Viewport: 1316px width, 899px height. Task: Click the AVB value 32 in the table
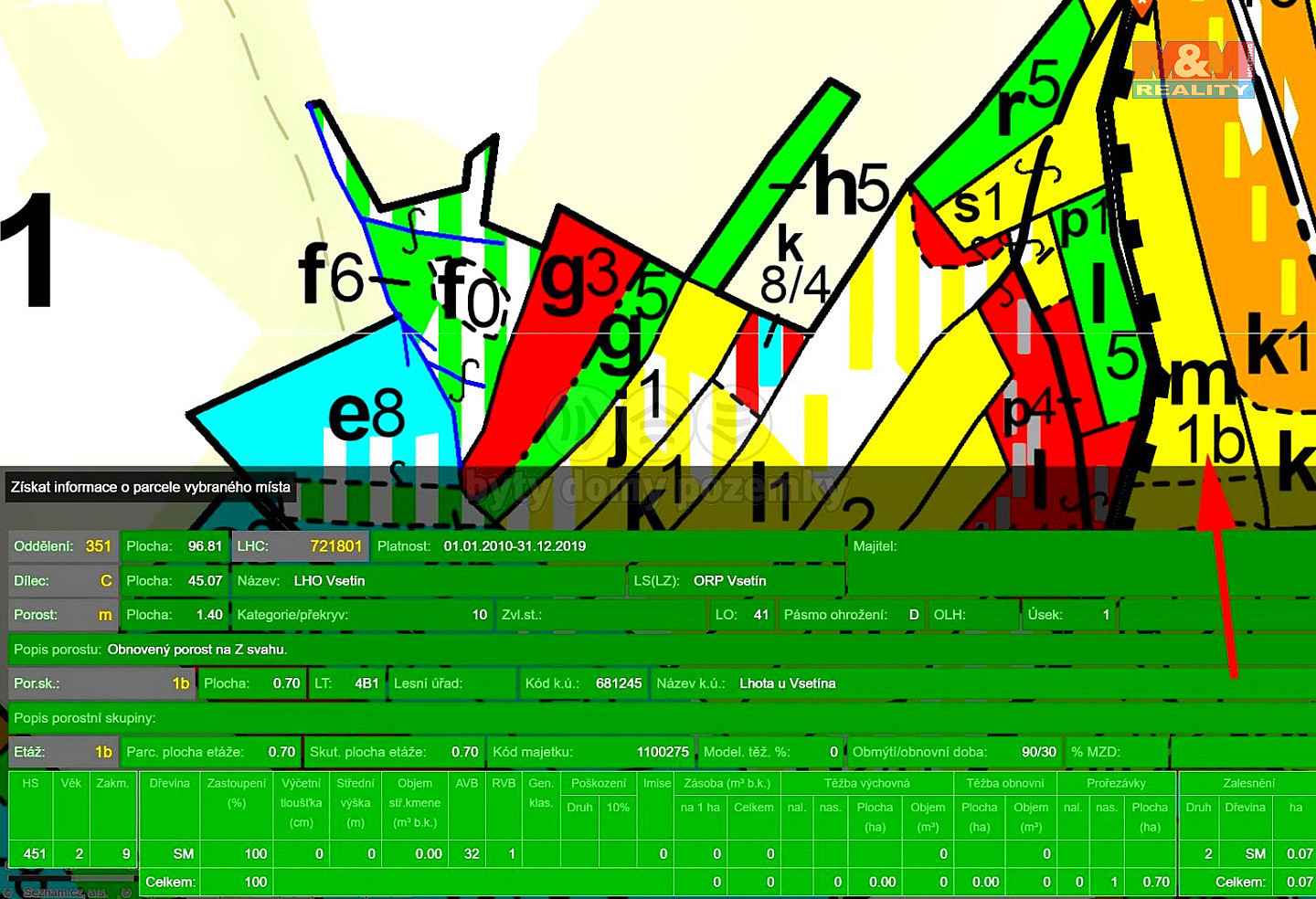click(x=472, y=854)
